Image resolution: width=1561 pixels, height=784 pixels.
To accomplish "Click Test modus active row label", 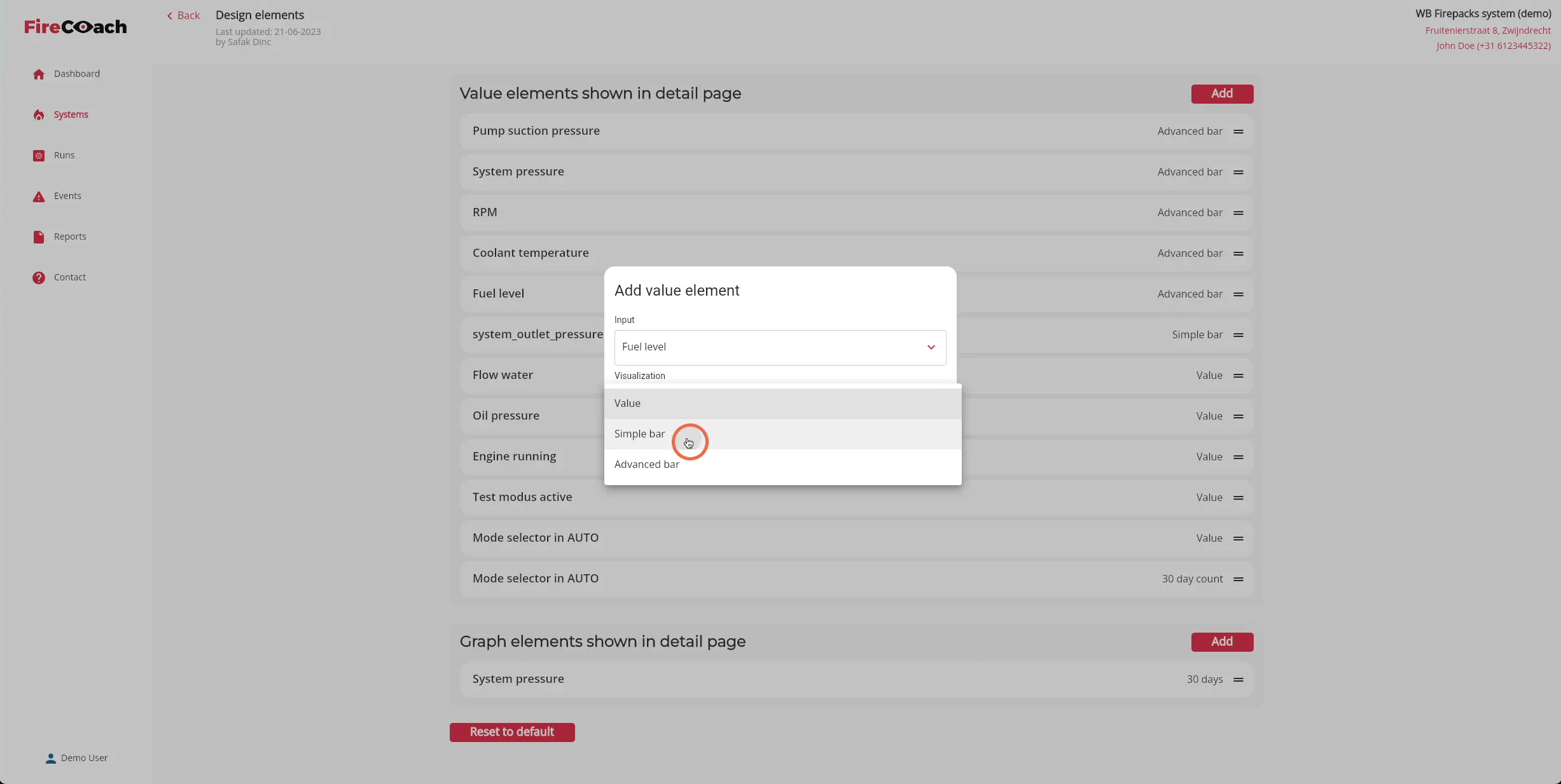I will [x=522, y=497].
